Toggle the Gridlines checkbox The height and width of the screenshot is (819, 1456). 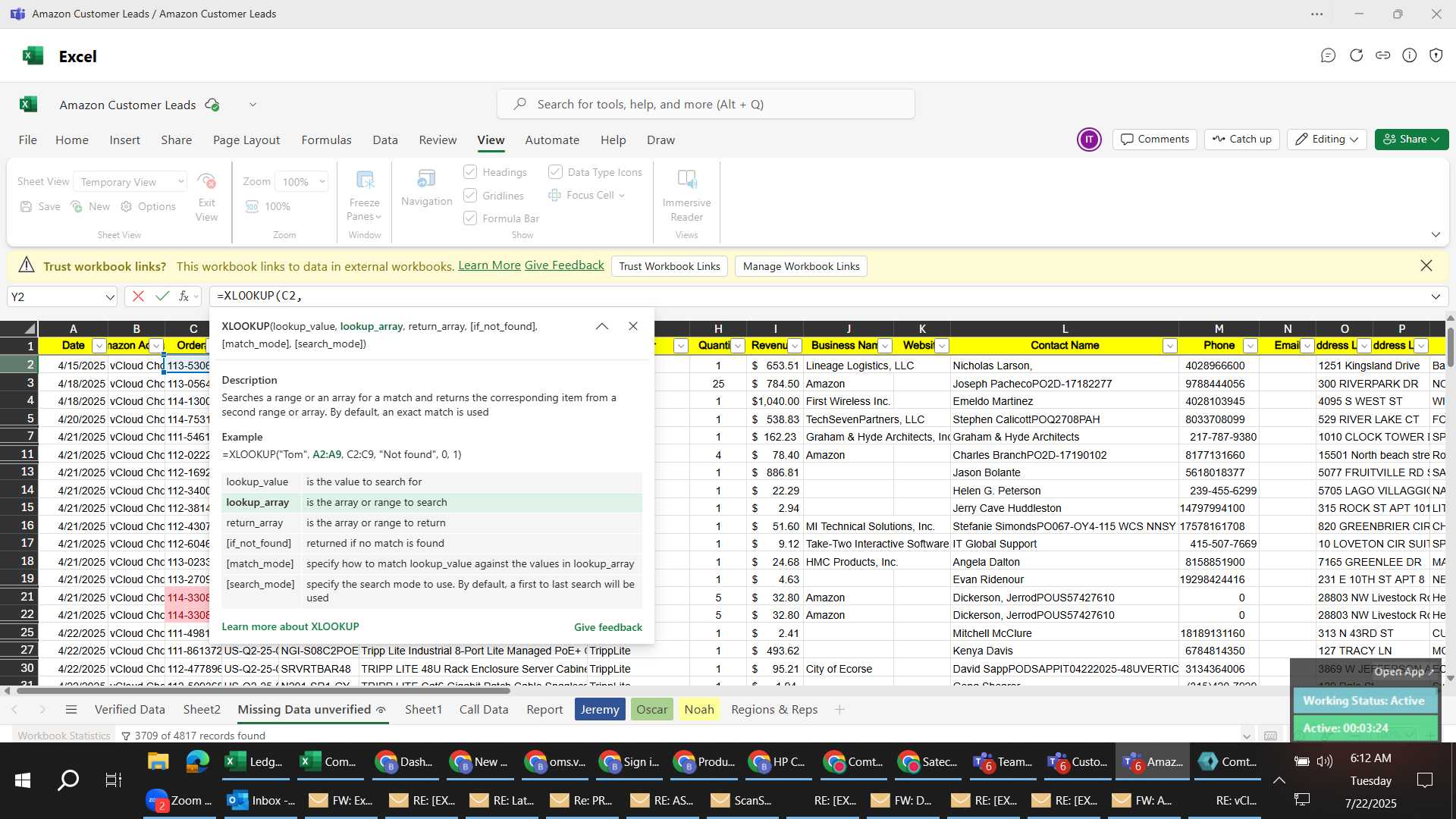(470, 196)
